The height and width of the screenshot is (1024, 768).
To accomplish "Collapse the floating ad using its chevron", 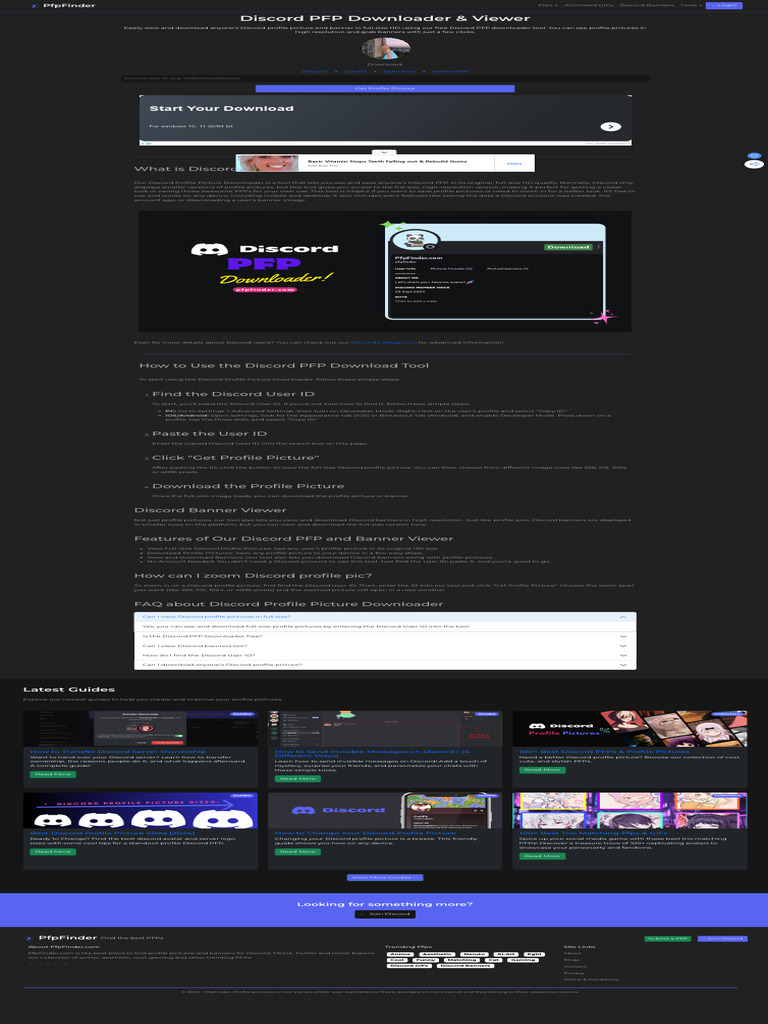I will tap(384, 152).
